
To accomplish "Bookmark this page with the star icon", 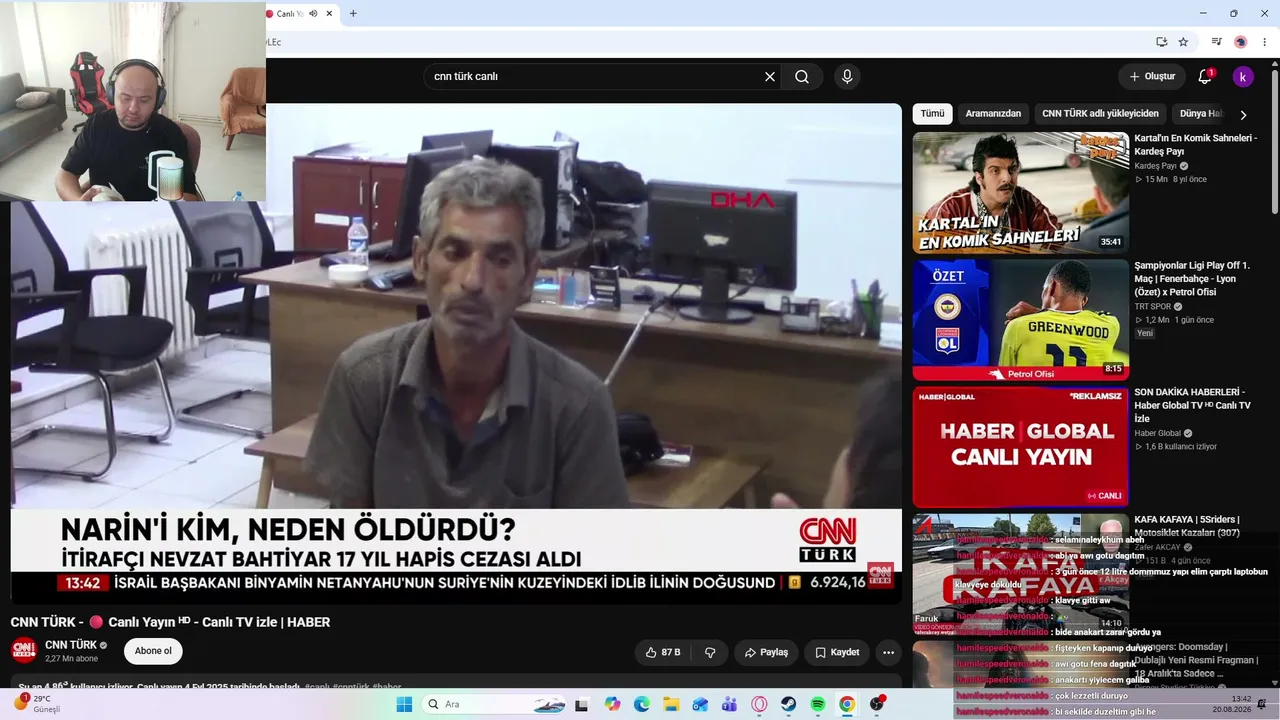I will point(1183,42).
